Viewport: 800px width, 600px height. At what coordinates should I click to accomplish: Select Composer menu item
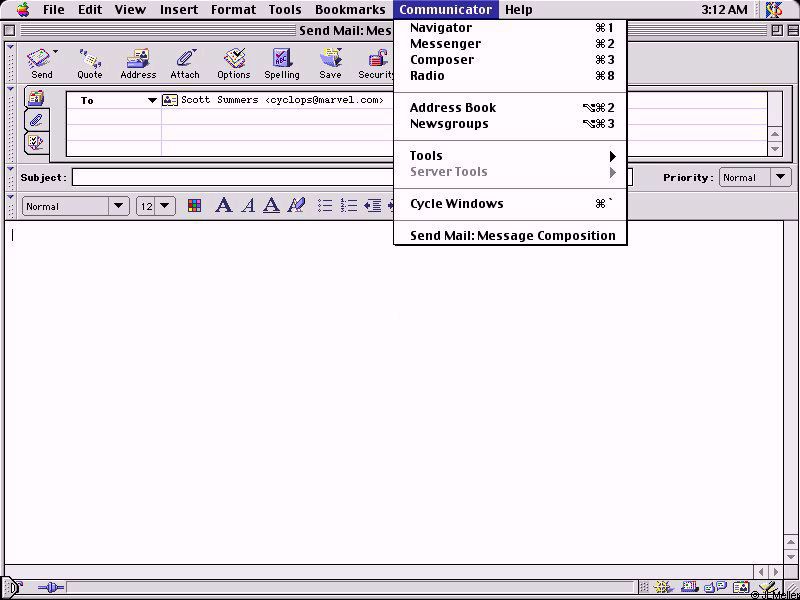coord(510,60)
